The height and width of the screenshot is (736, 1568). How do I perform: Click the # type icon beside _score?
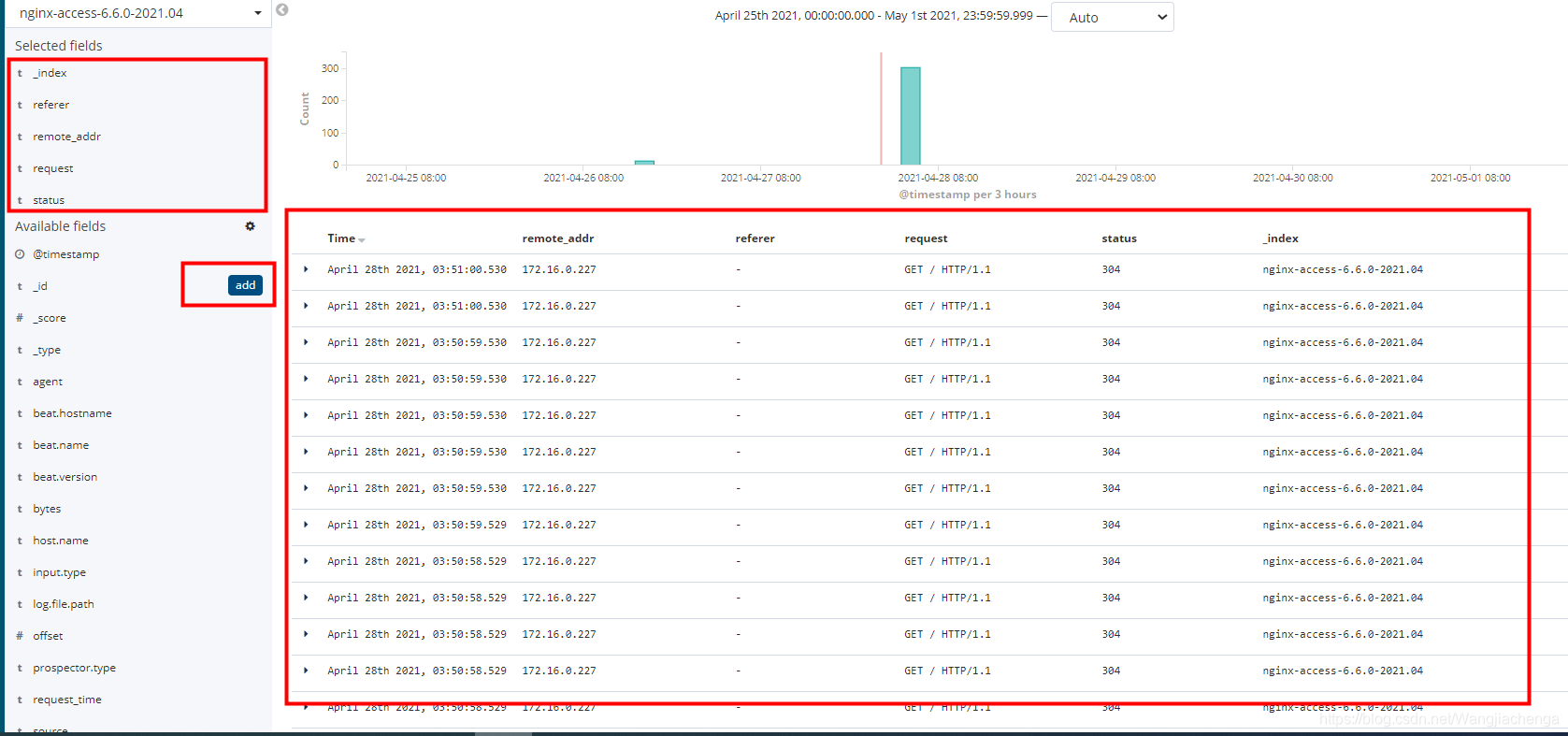[x=20, y=318]
